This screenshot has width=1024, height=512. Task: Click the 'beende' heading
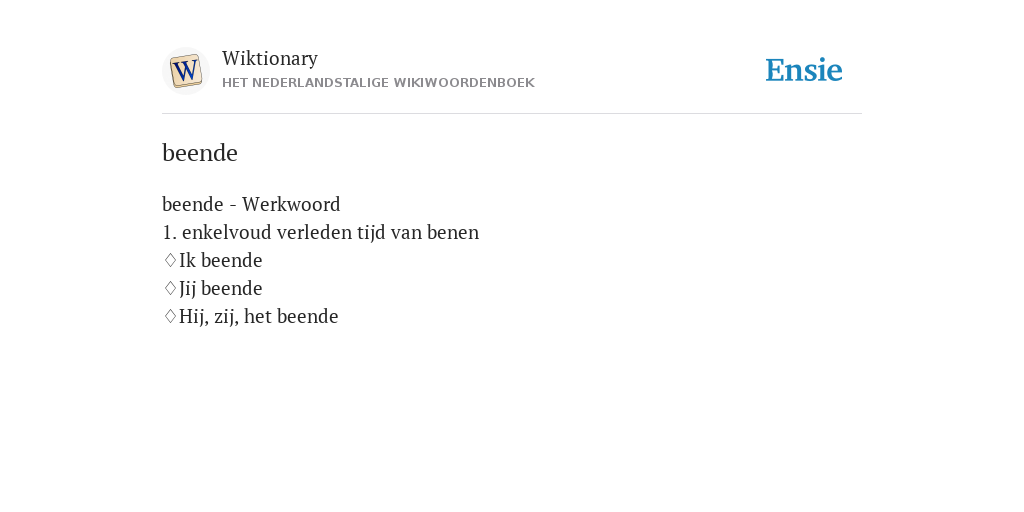pyautogui.click(x=200, y=153)
